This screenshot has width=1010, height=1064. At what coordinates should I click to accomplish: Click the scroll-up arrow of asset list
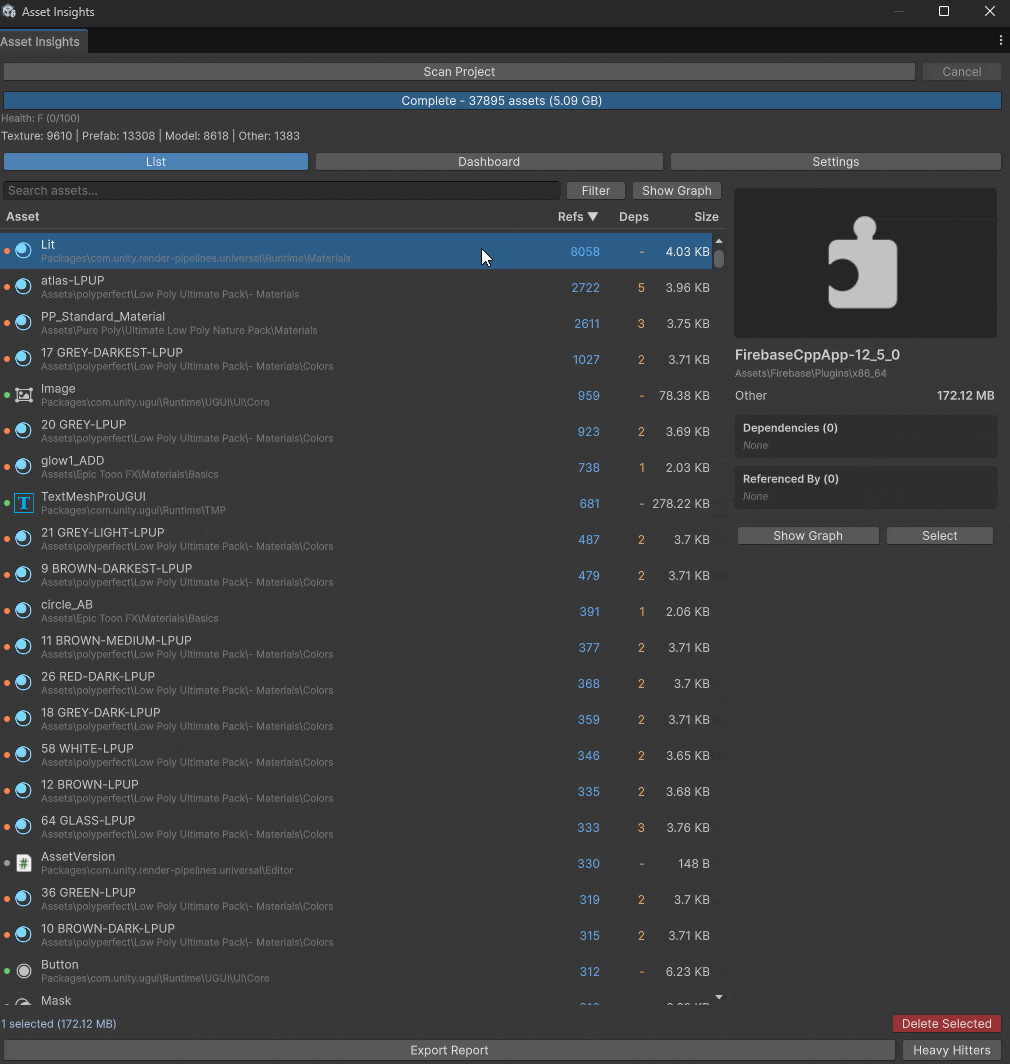point(719,241)
